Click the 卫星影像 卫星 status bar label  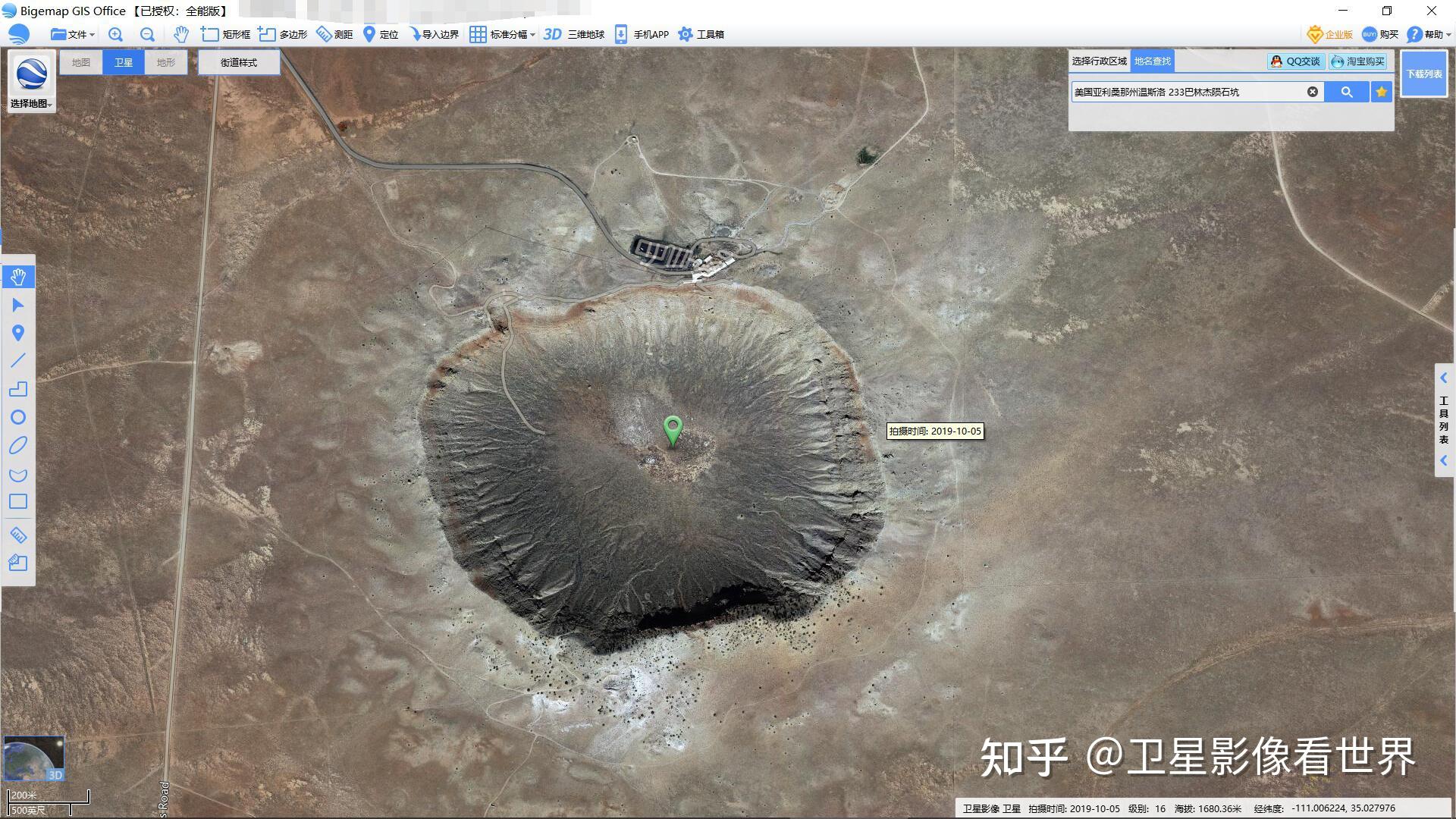pyautogui.click(x=992, y=808)
